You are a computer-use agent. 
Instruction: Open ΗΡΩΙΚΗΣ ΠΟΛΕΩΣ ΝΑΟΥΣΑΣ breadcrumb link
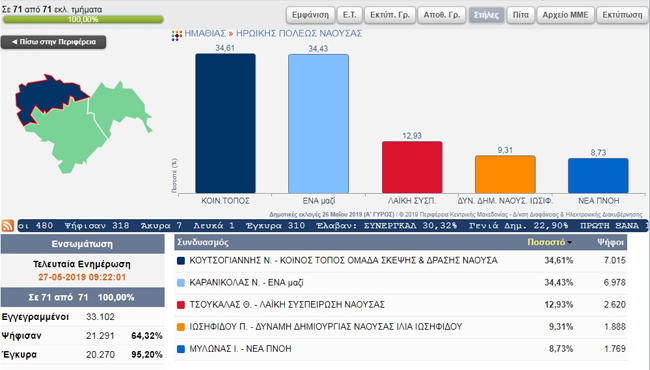pos(299,34)
